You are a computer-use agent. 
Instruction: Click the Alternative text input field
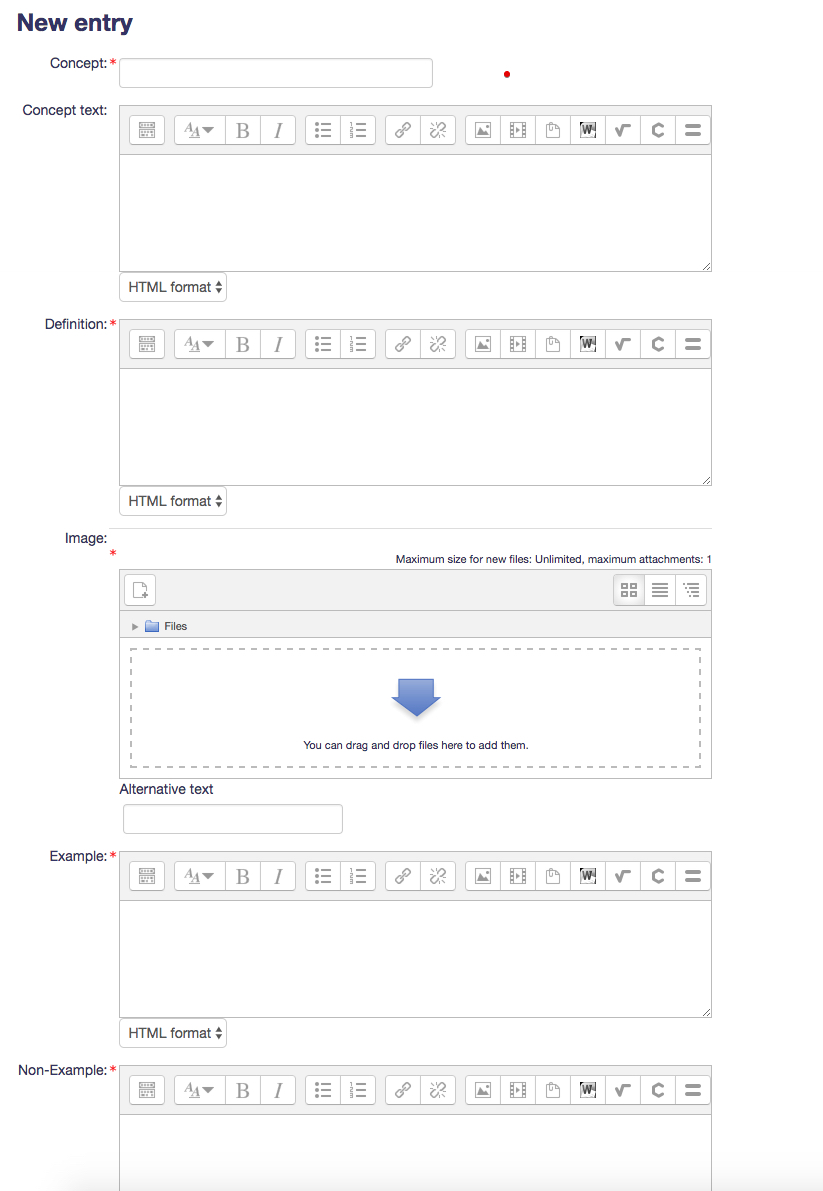point(233,819)
